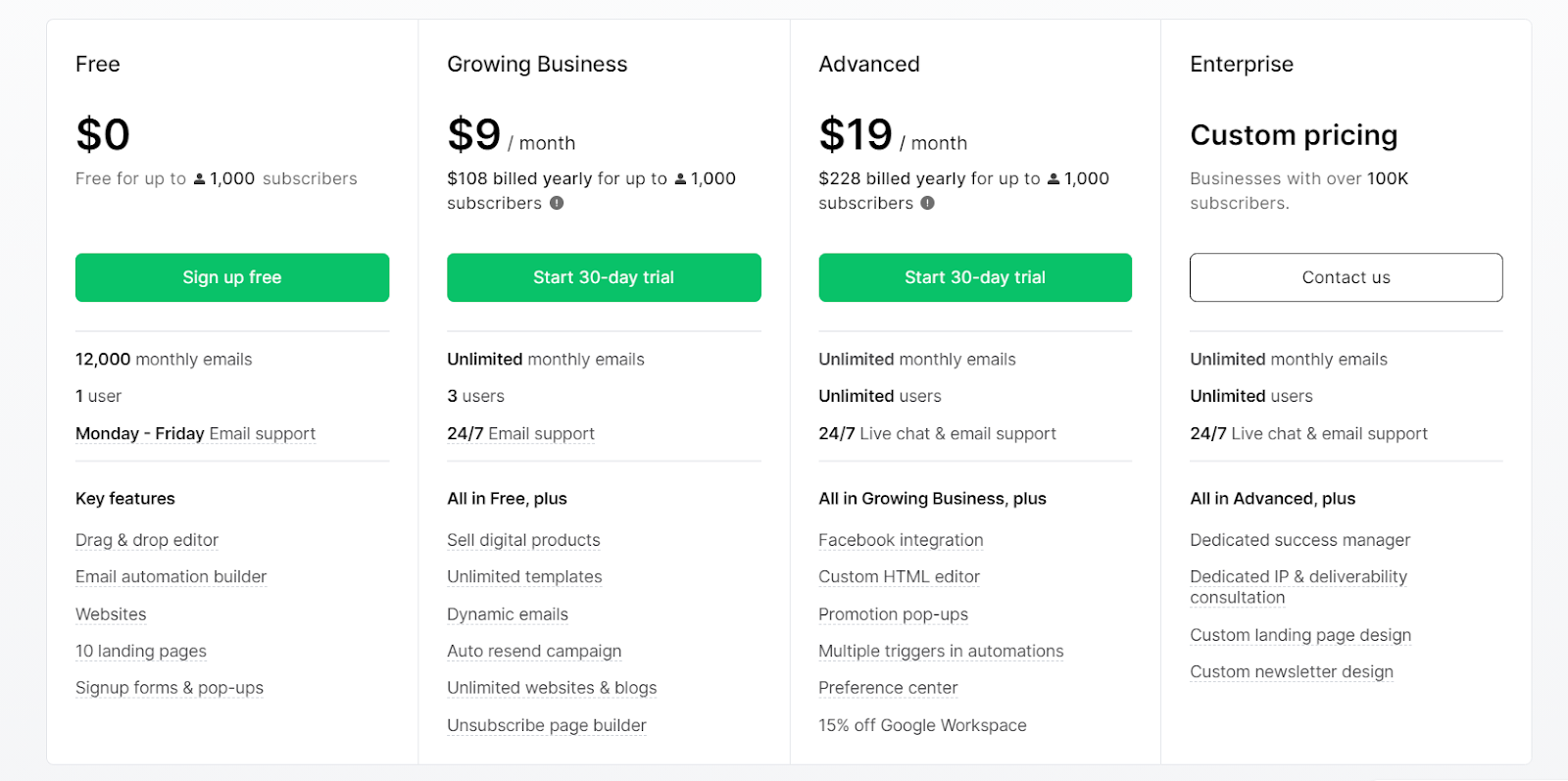Start 30-day trial for Growing Business
The height and width of the screenshot is (781, 1568).
604,277
